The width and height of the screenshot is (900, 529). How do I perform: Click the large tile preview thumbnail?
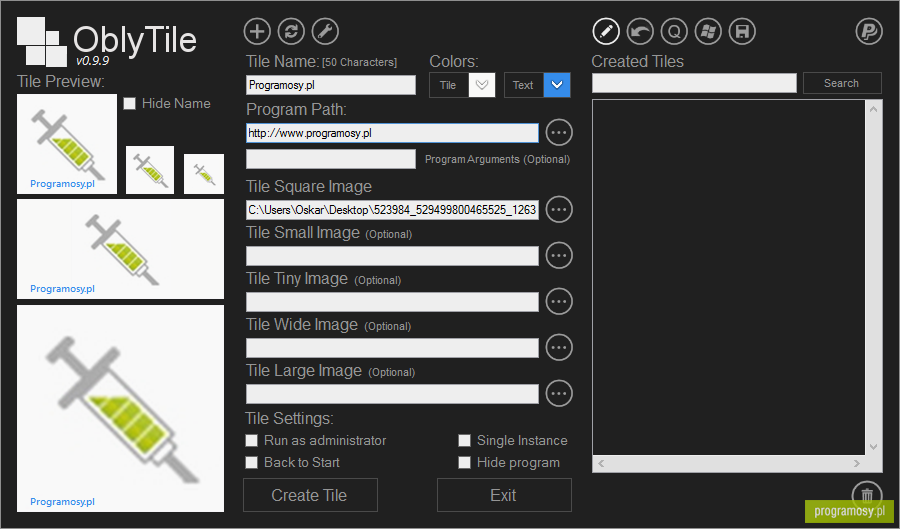(x=121, y=409)
